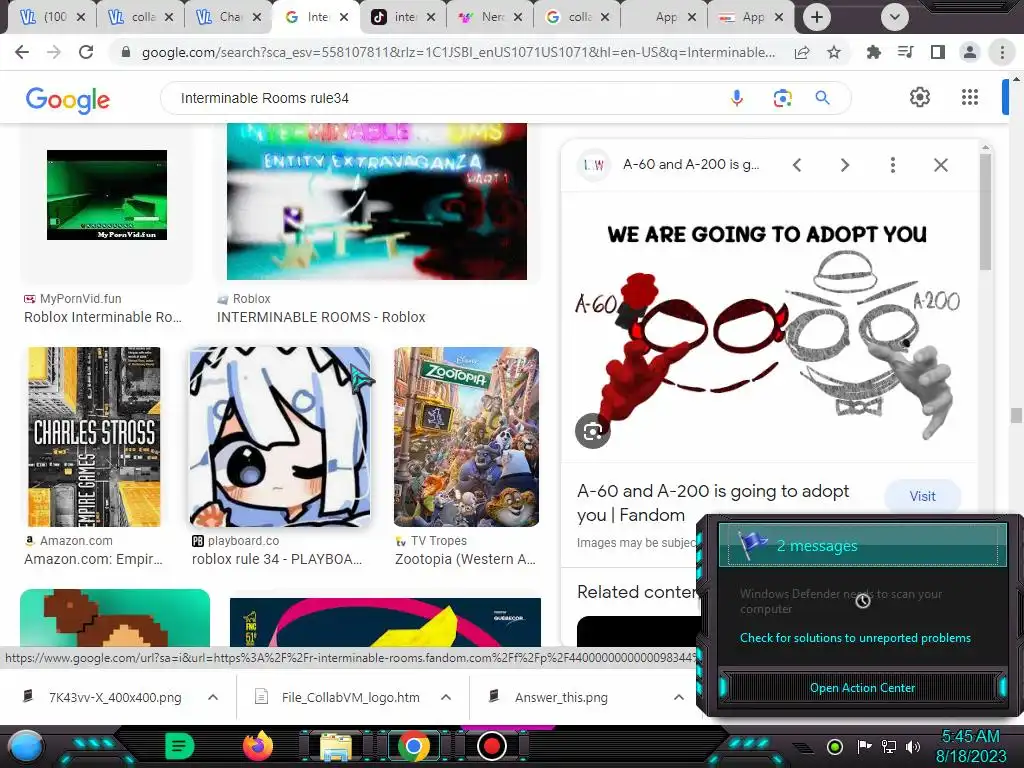Close the TikTok "inte" tab
1024x768 pixels.
point(430,17)
